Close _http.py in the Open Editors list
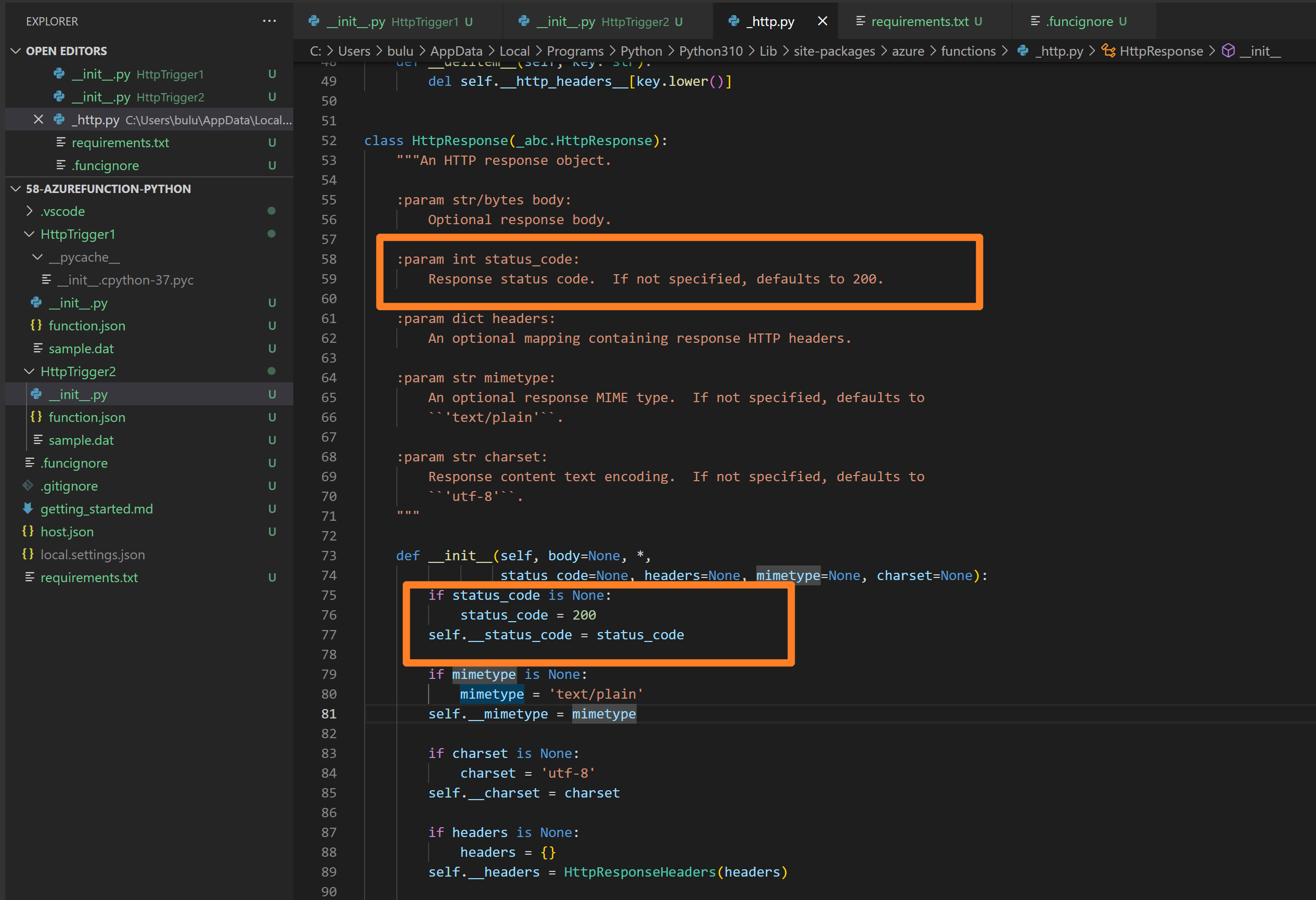The width and height of the screenshot is (1316, 900). pos(38,120)
